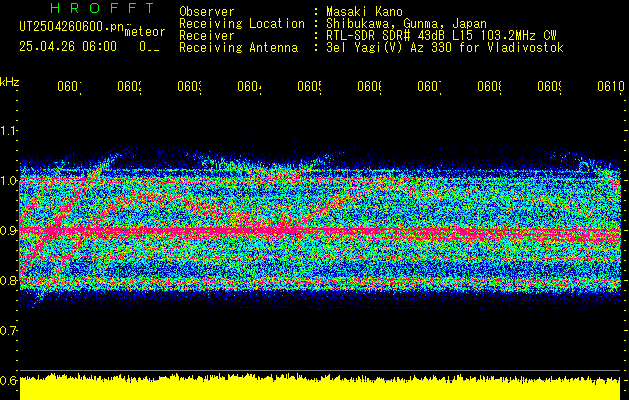Screen dimensions: 629x400
Task: Click the 0606 time marker
Action: (369, 86)
